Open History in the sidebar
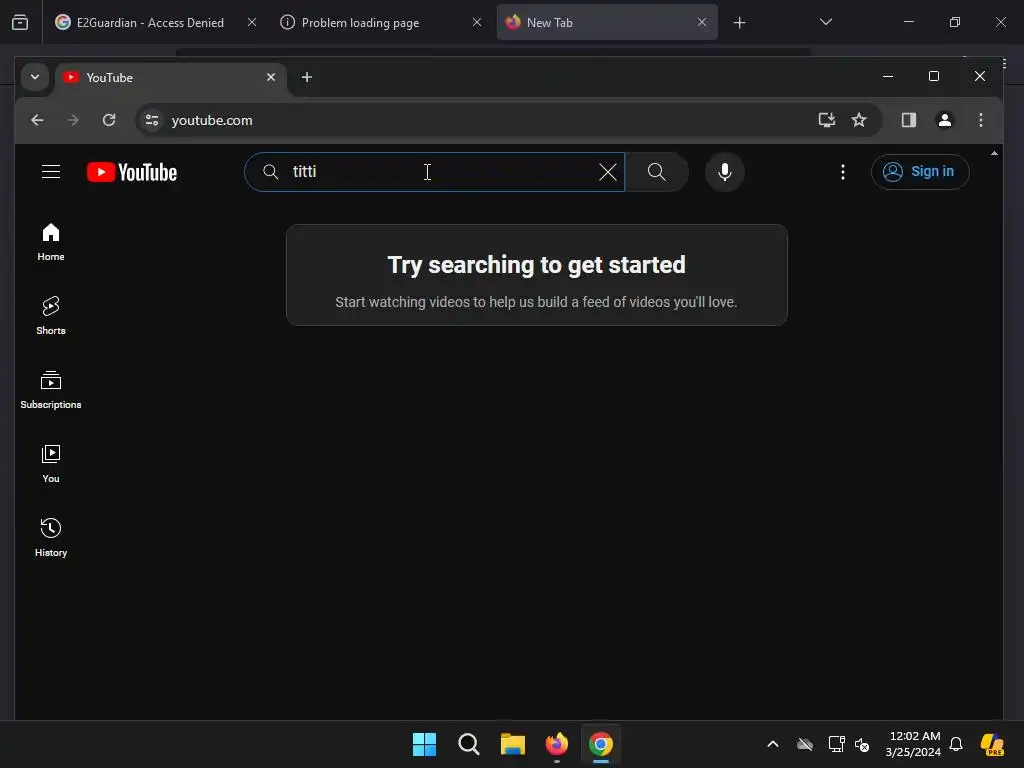This screenshot has height=768, width=1024. (51, 538)
